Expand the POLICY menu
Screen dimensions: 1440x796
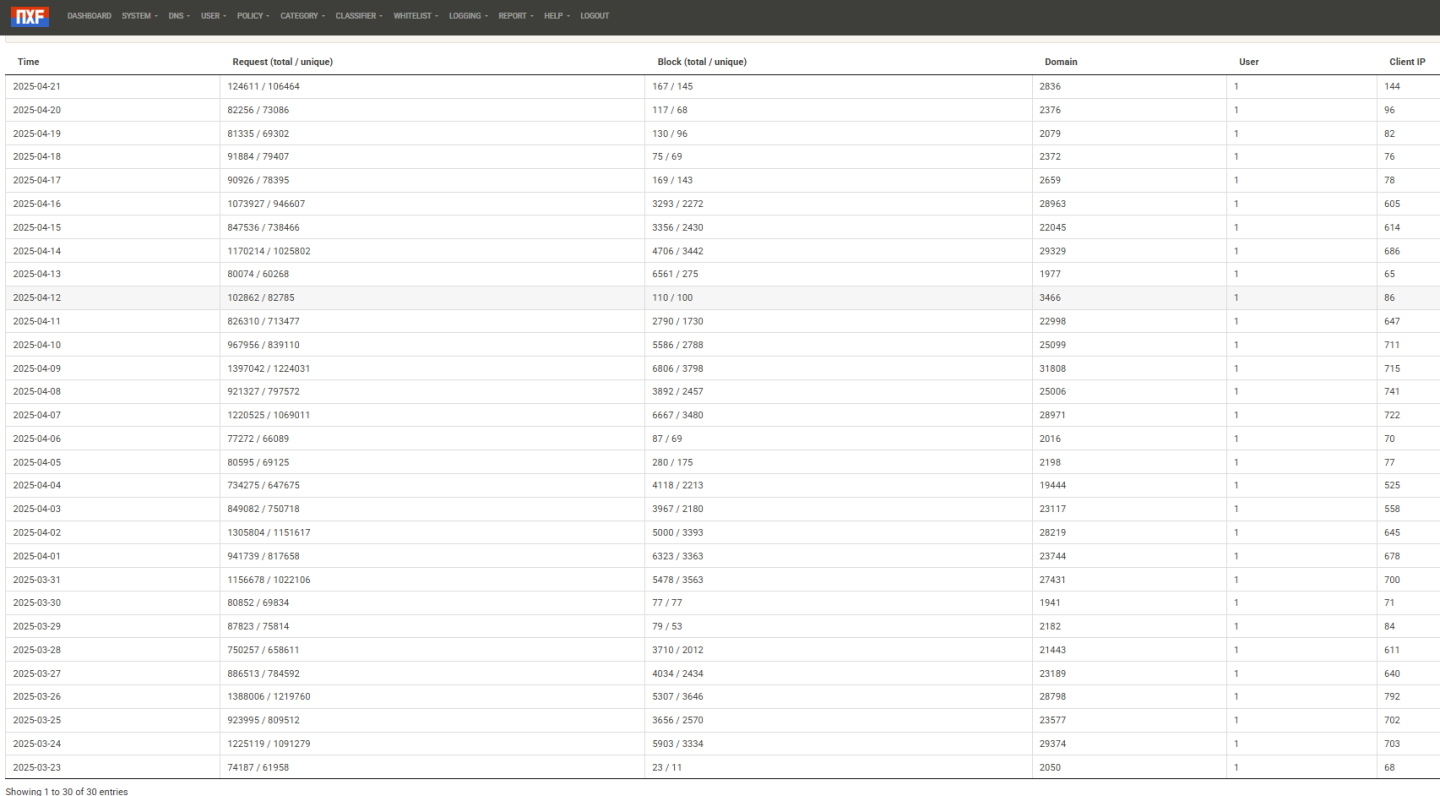tap(252, 15)
